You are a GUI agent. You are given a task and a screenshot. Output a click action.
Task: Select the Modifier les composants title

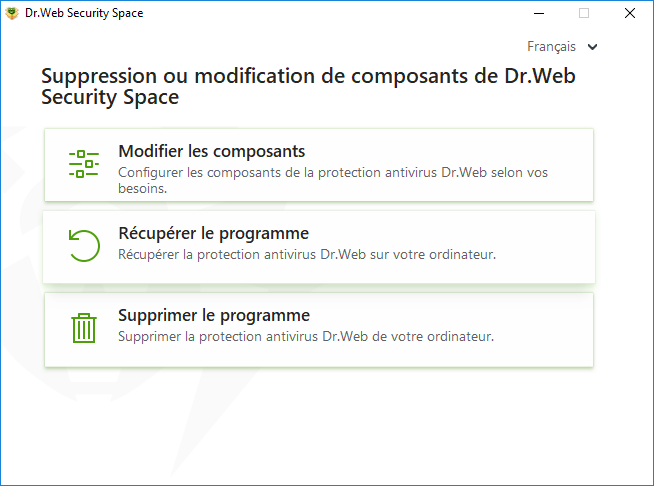[x=211, y=151]
